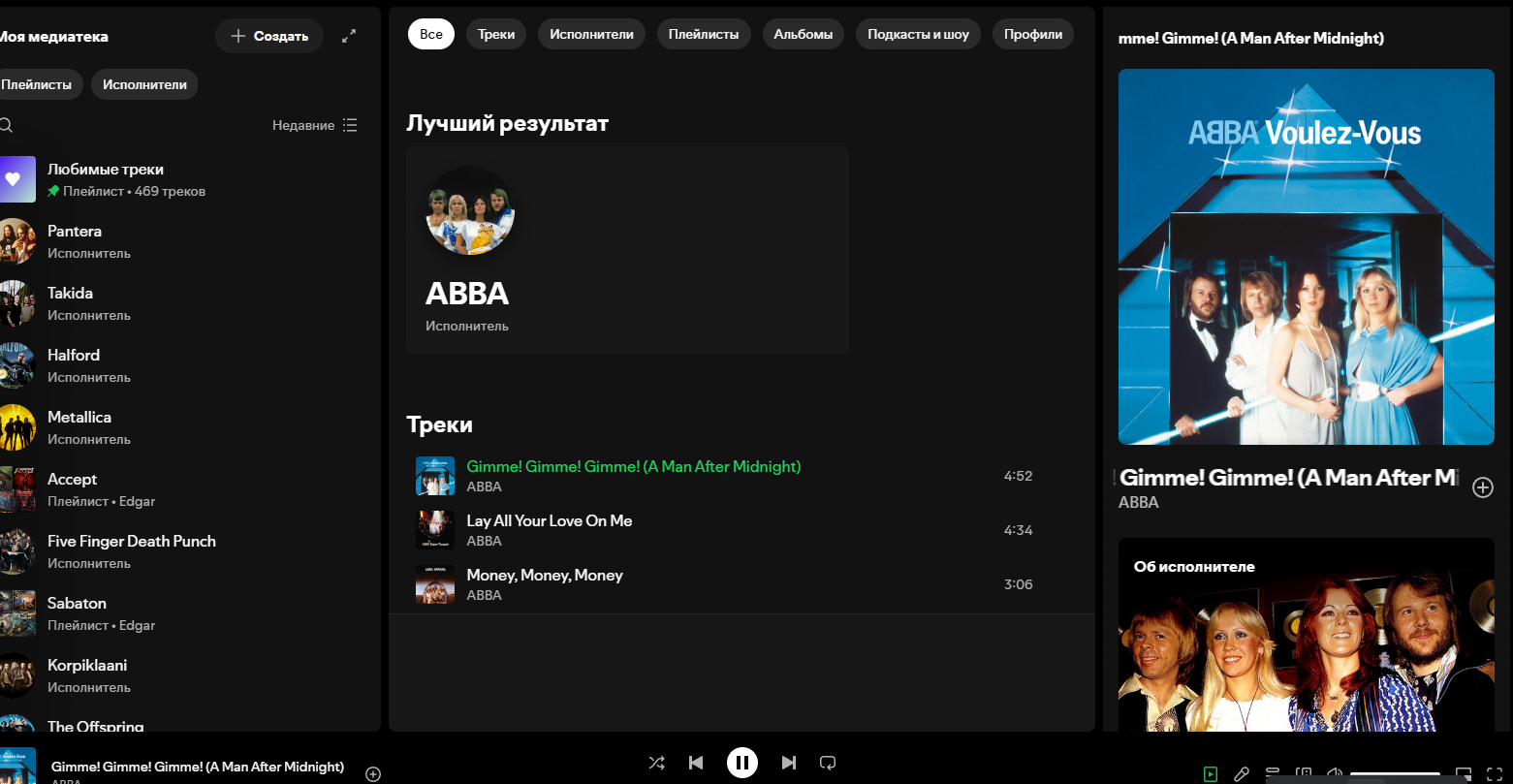Viewport: 1513px width, 784px height.
Task: Open the Об исполнителе artist card
Action: [x=1307, y=635]
